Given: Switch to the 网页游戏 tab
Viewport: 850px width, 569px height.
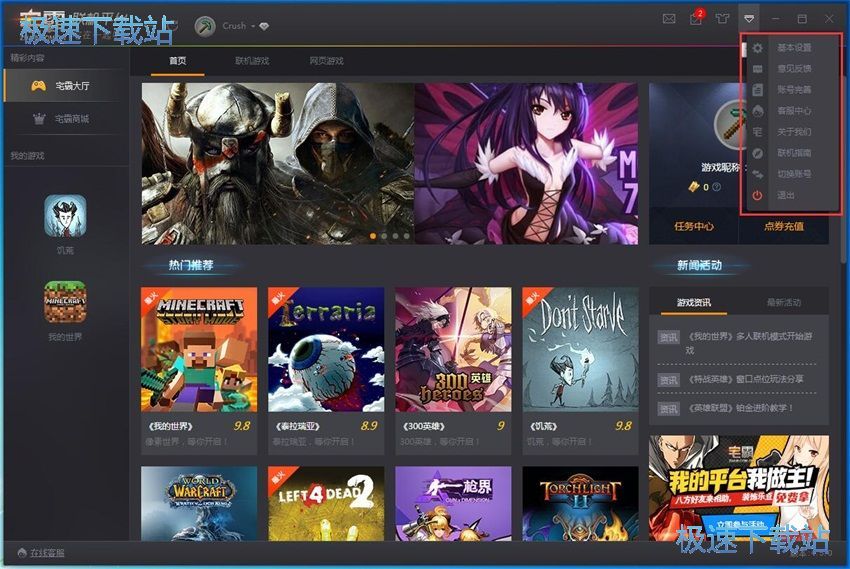Looking at the screenshot, I should (326, 61).
